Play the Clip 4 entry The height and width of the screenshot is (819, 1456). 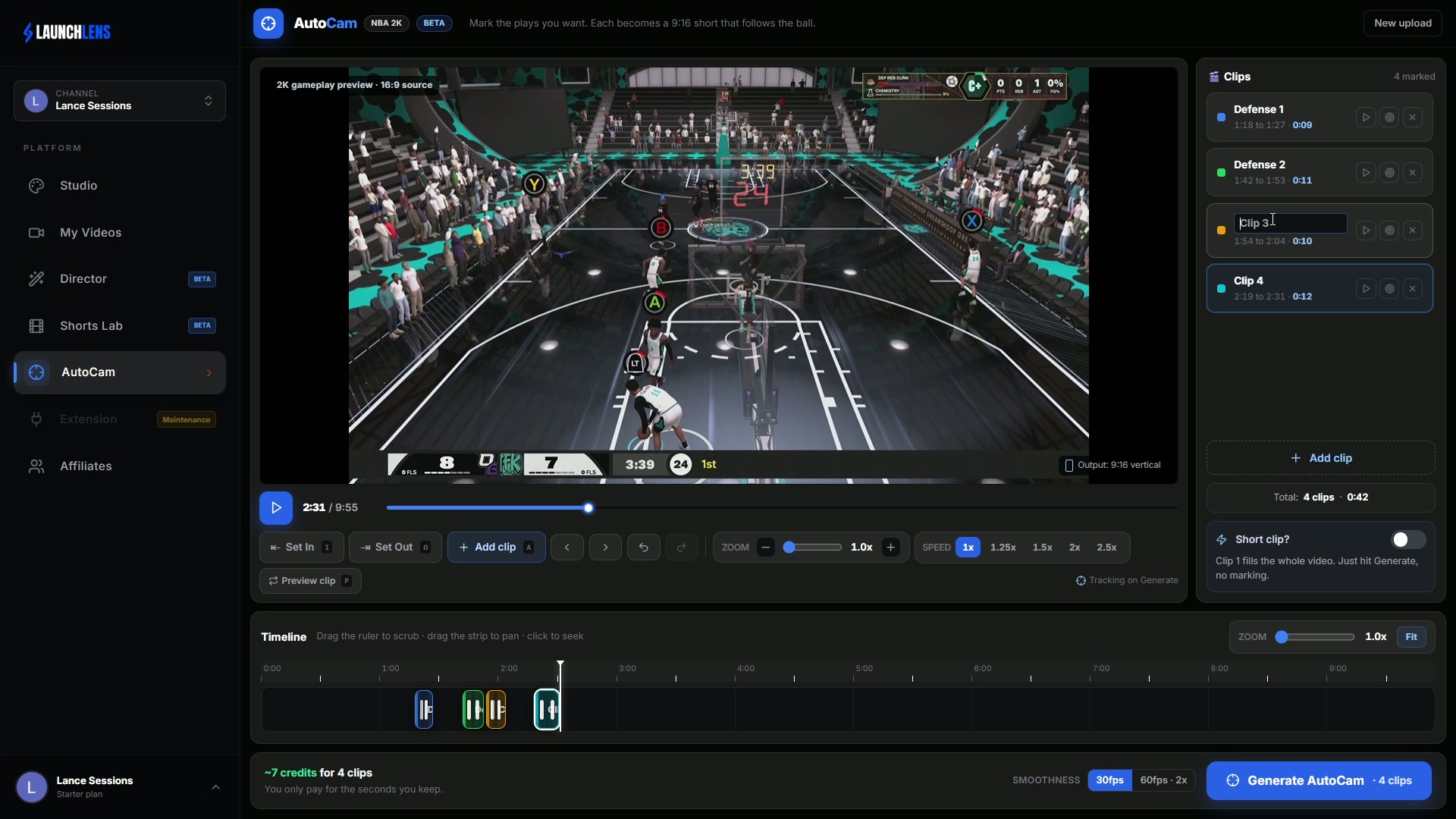tap(1366, 289)
